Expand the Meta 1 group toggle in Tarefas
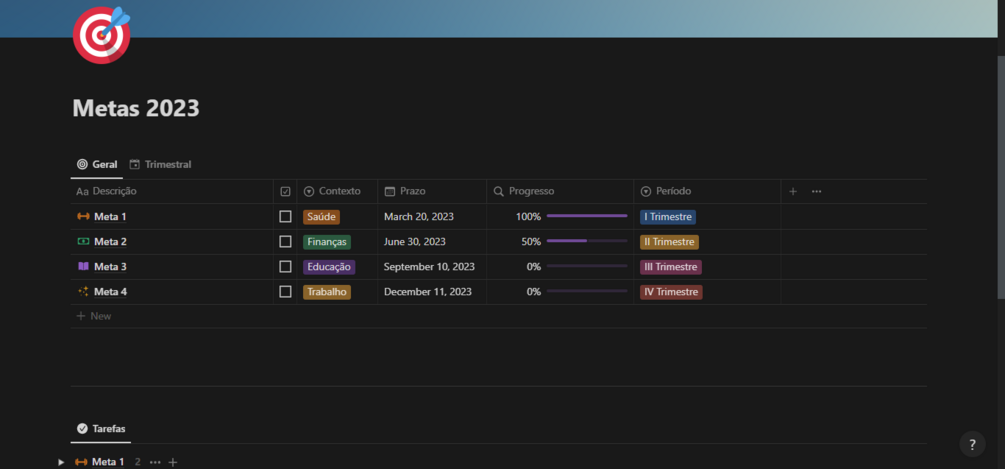 click(x=62, y=462)
